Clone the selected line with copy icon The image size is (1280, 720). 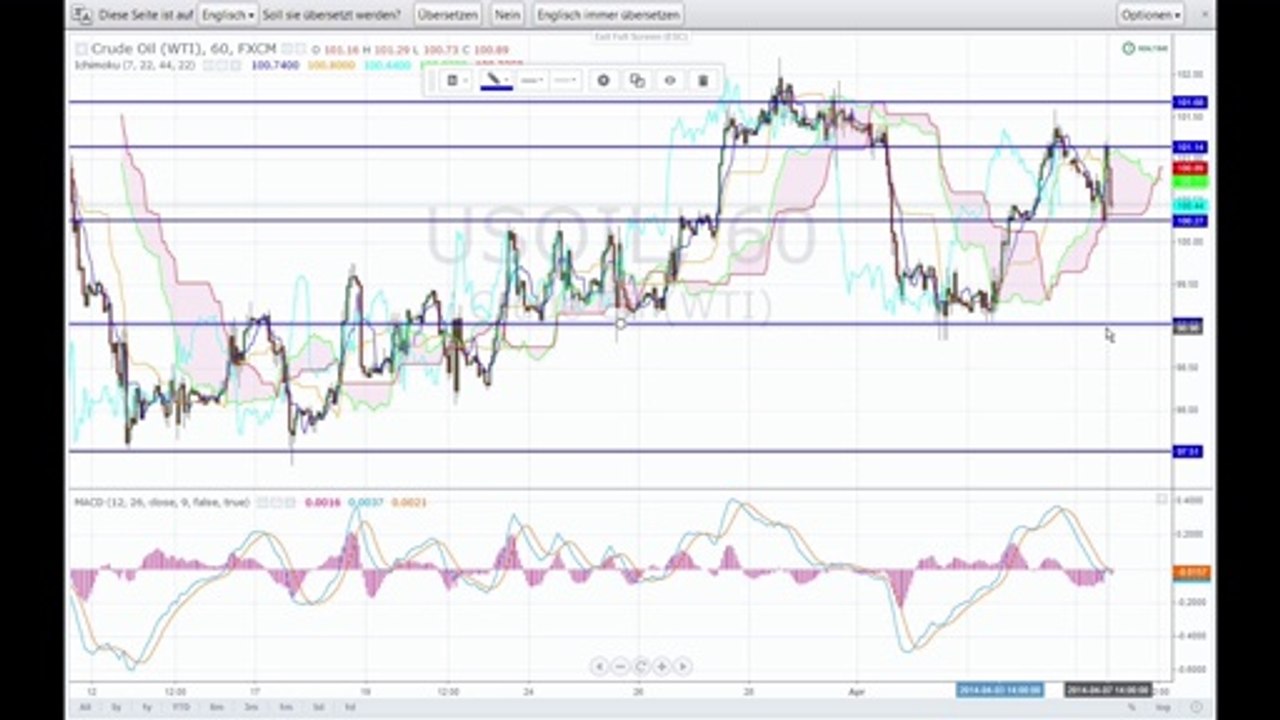(x=637, y=80)
